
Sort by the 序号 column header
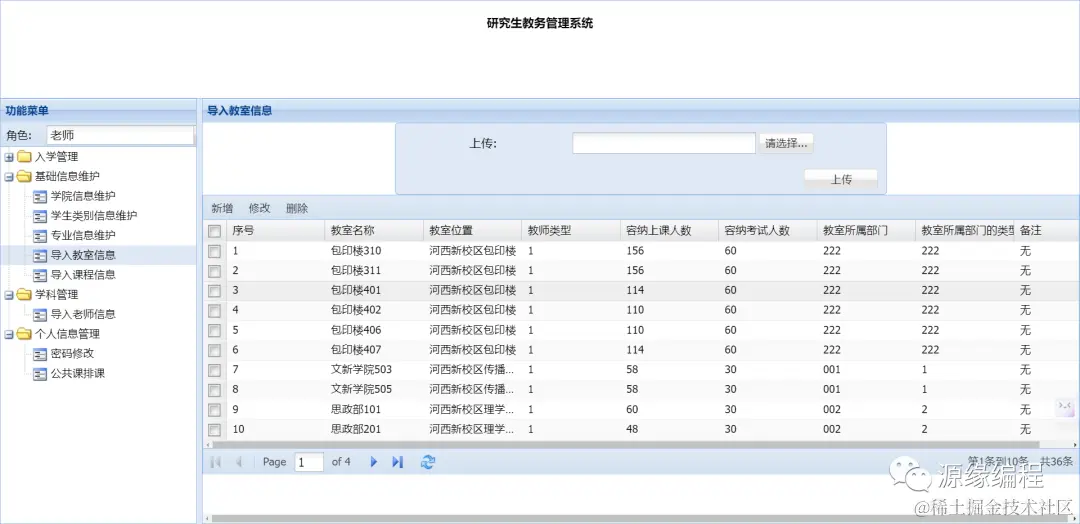[x=276, y=231]
